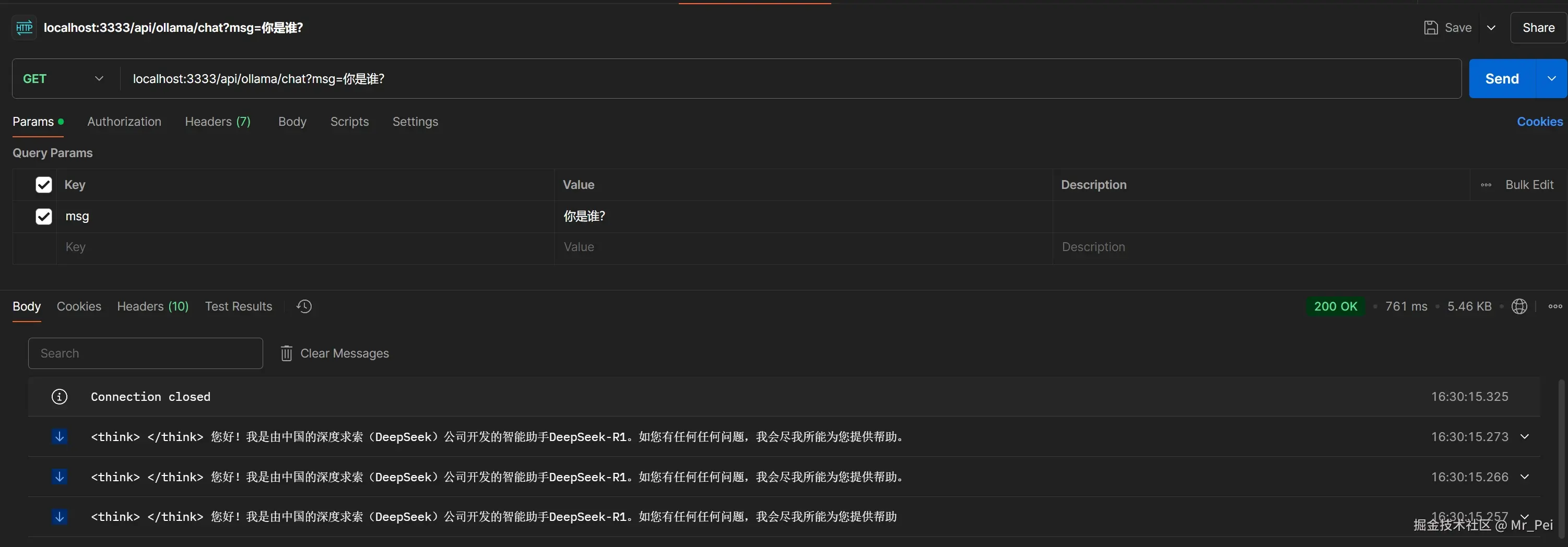1568x547 pixels.
Task: Enable the empty Key row checkbox
Action: point(43,247)
